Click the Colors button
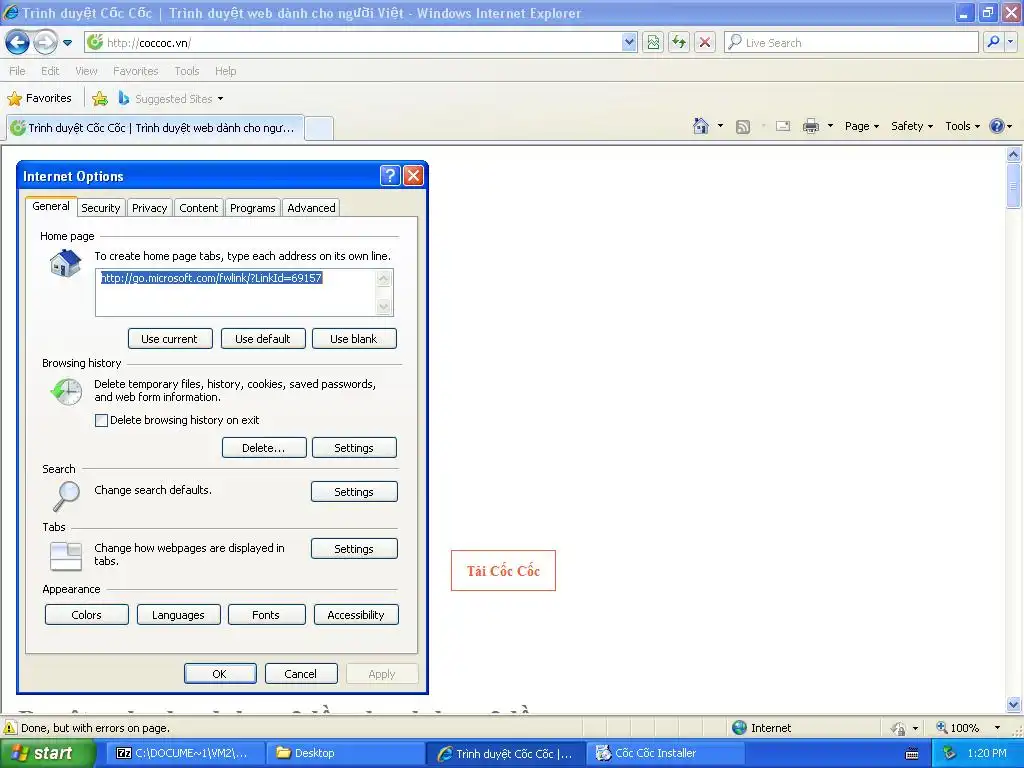The width and height of the screenshot is (1024, 768). pos(87,615)
